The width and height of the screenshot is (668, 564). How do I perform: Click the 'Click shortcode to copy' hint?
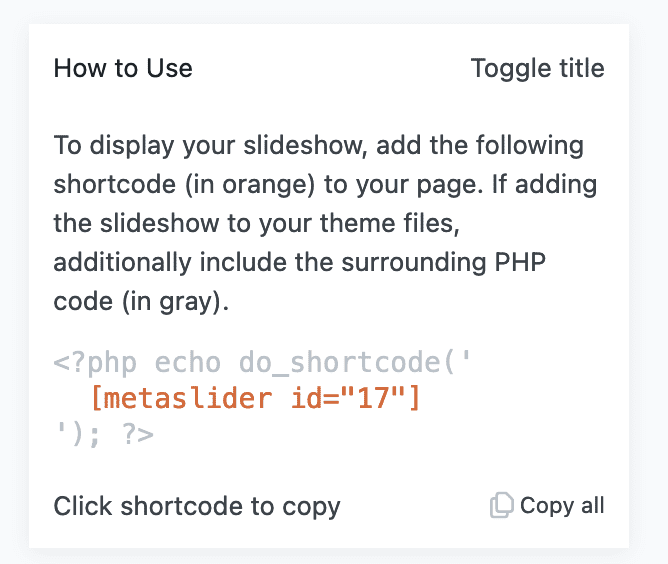coord(197,506)
